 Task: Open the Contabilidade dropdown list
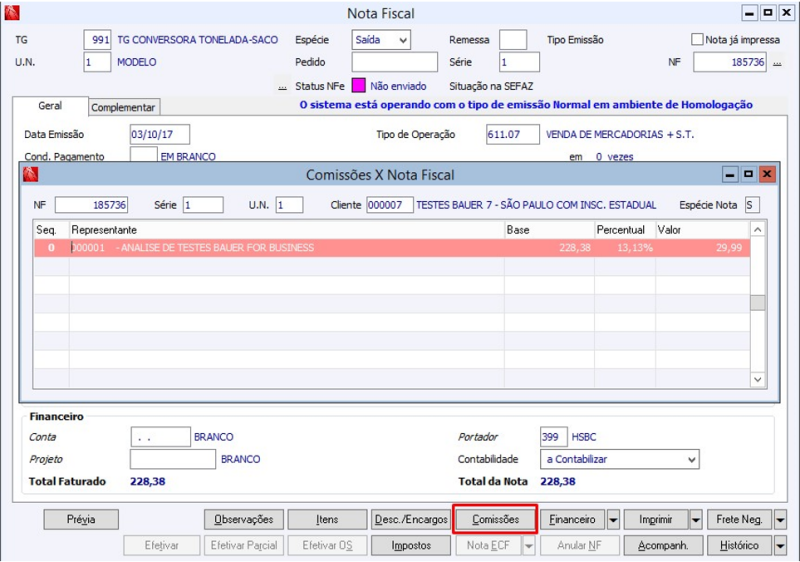pos(691,459)
